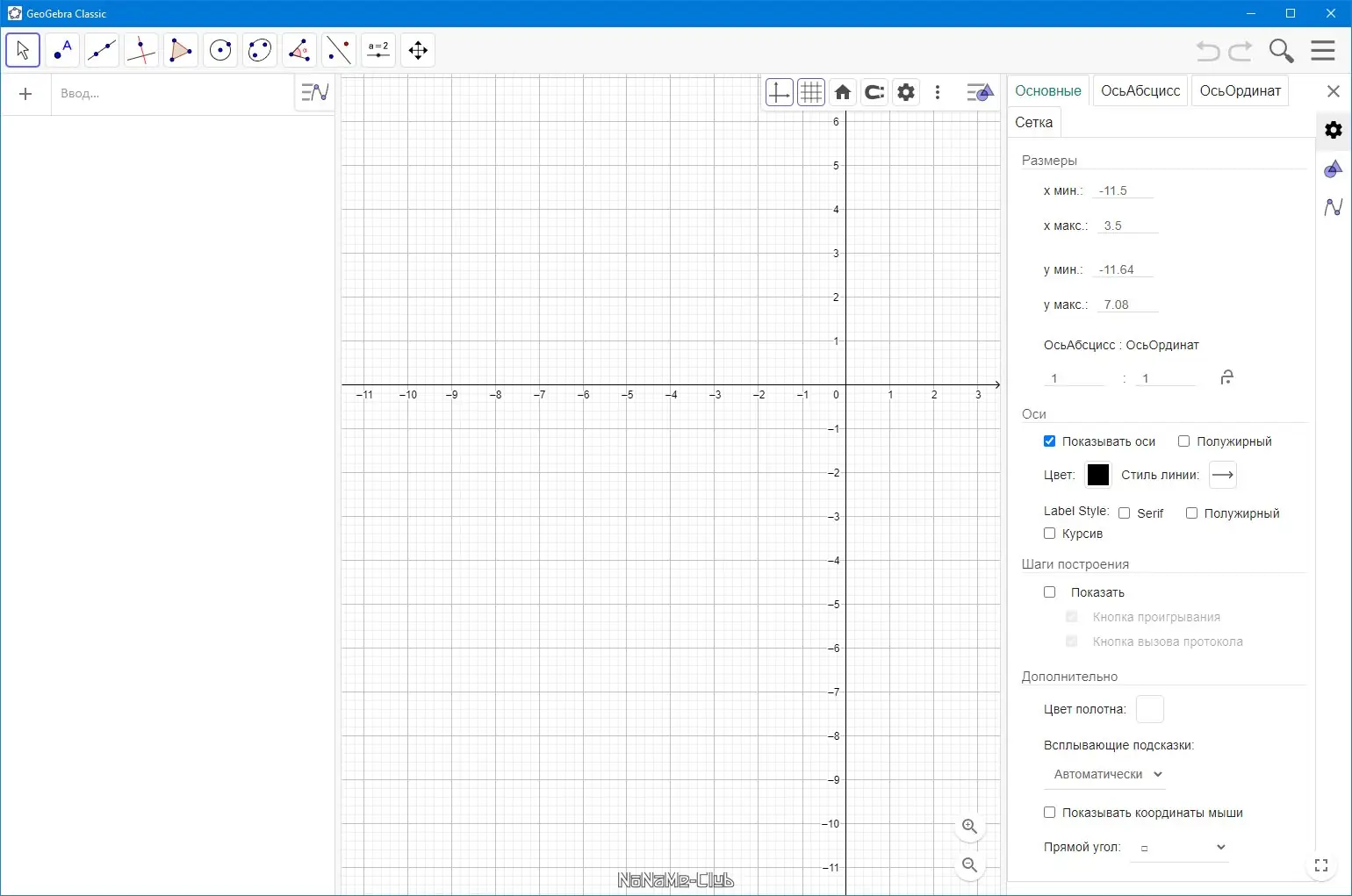The height and width of the screenshot is (896, 1352).
Task: Click the Undo arrow
Action: [x=1208, y=51]
